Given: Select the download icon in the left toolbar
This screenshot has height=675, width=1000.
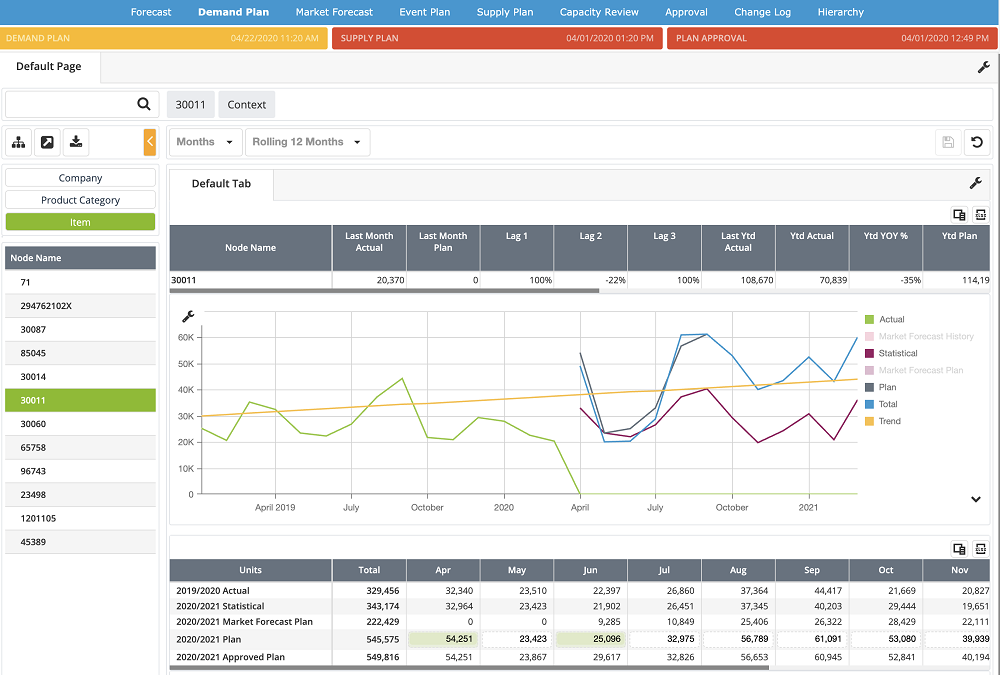Looking at the screenshot, I should tap(75, 142).
